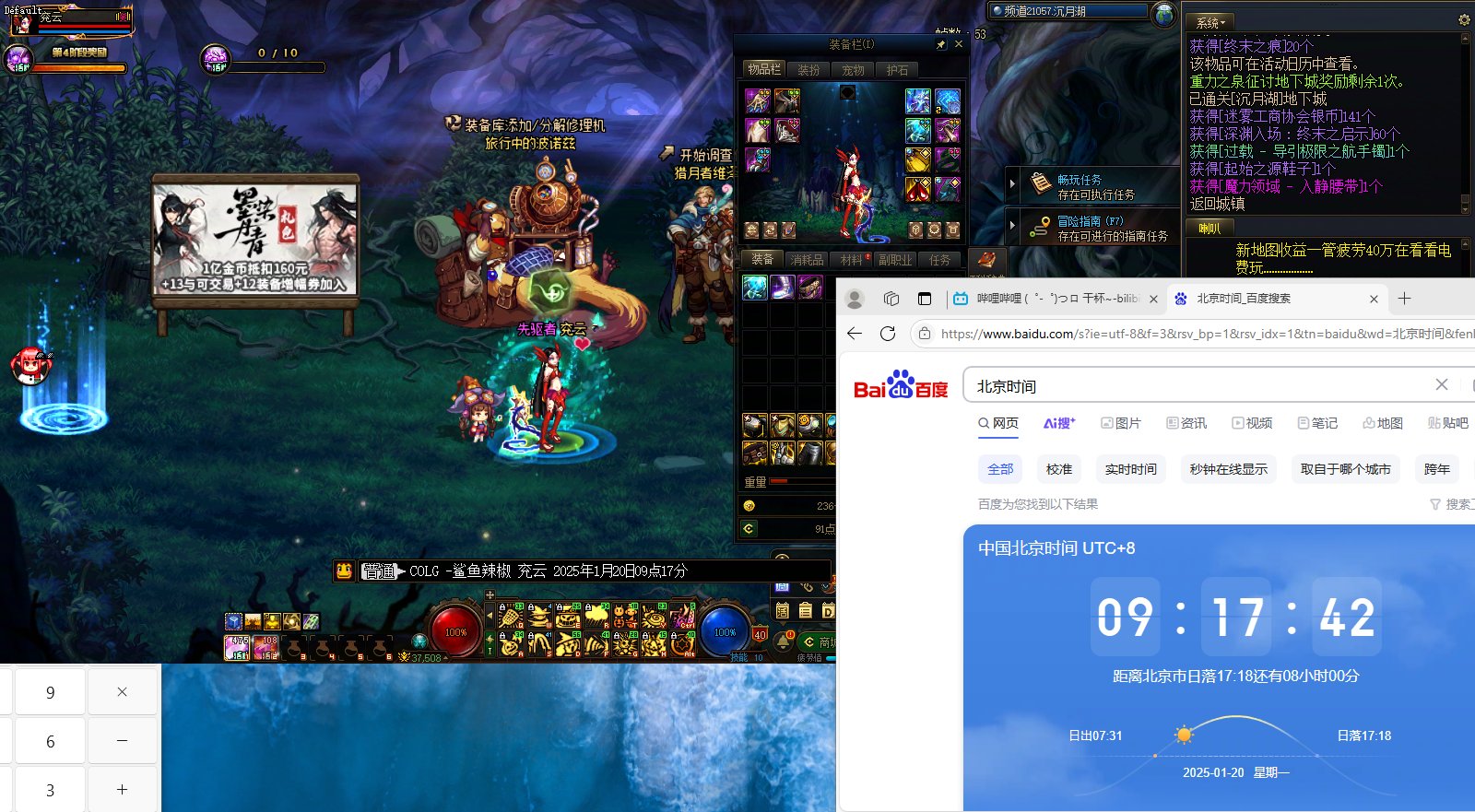Use the A hotkey skill icon
1475x812 pixels.
coord(511,644)
